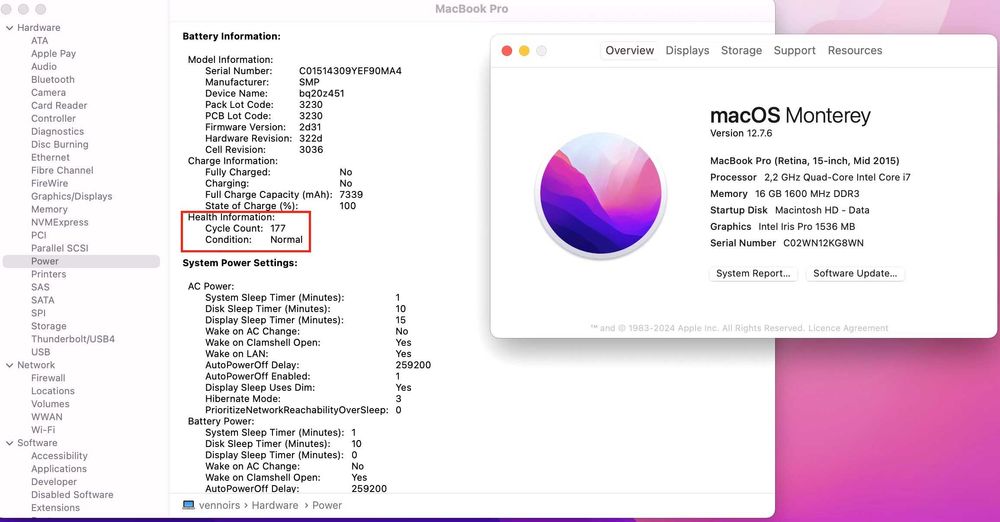The height and width of the screenshot is (522, 1000).
Task: Switch to the Displays tab
Action: pos(687,50)
